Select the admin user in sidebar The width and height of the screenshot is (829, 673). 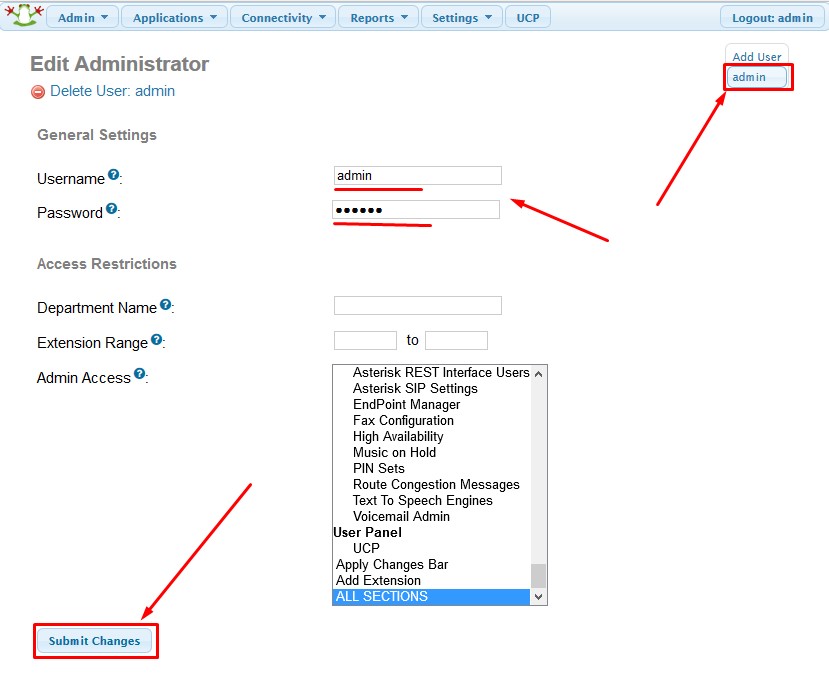757,77
